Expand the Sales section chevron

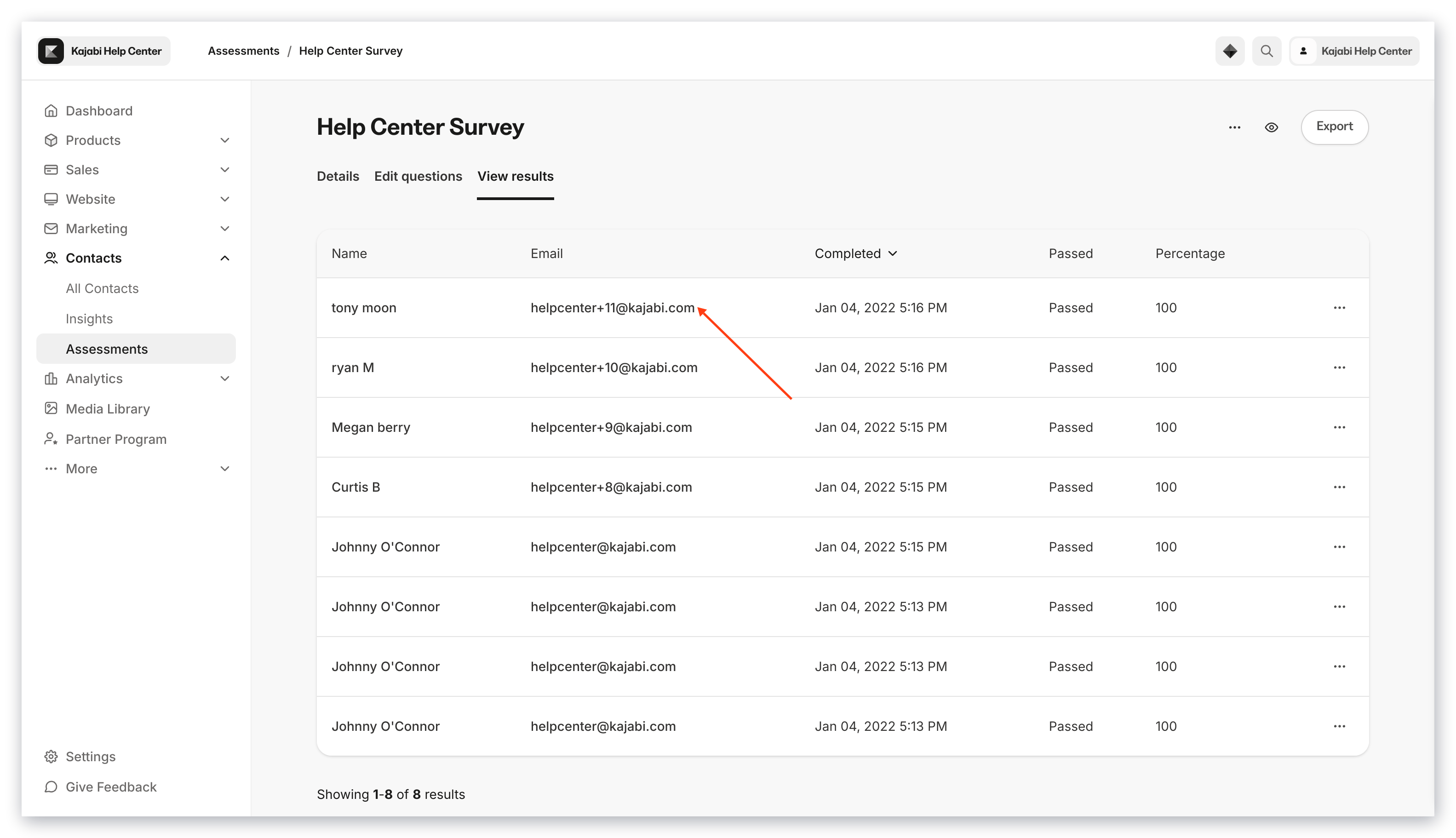pyautogui.click(x=224, y=169)
